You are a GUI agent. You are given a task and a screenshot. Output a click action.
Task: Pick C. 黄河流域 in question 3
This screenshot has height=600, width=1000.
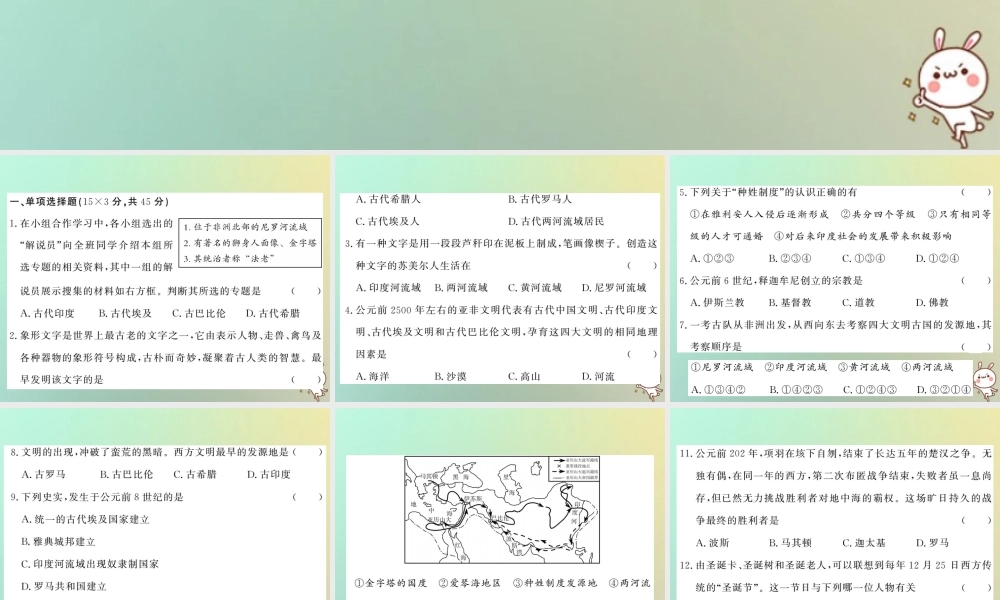click(534, 288)
